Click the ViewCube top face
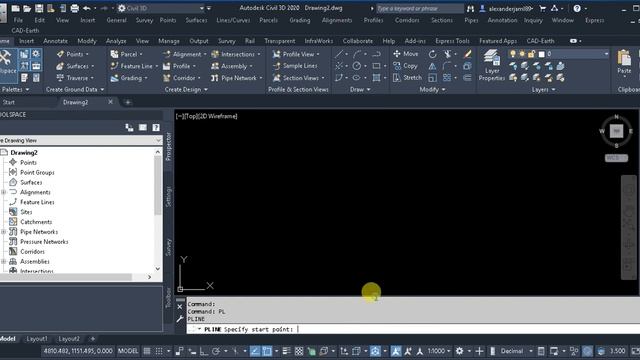Screen dimensions: 640x360 (x=616, y=131)
